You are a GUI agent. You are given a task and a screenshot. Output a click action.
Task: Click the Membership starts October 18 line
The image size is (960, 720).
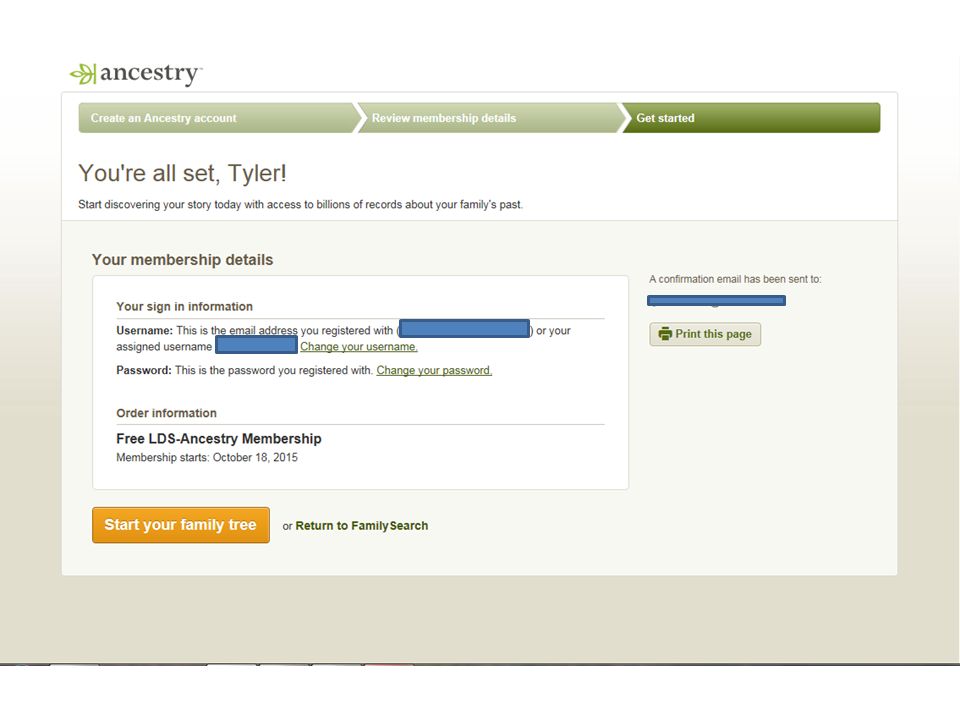click(x=207, y=458)
